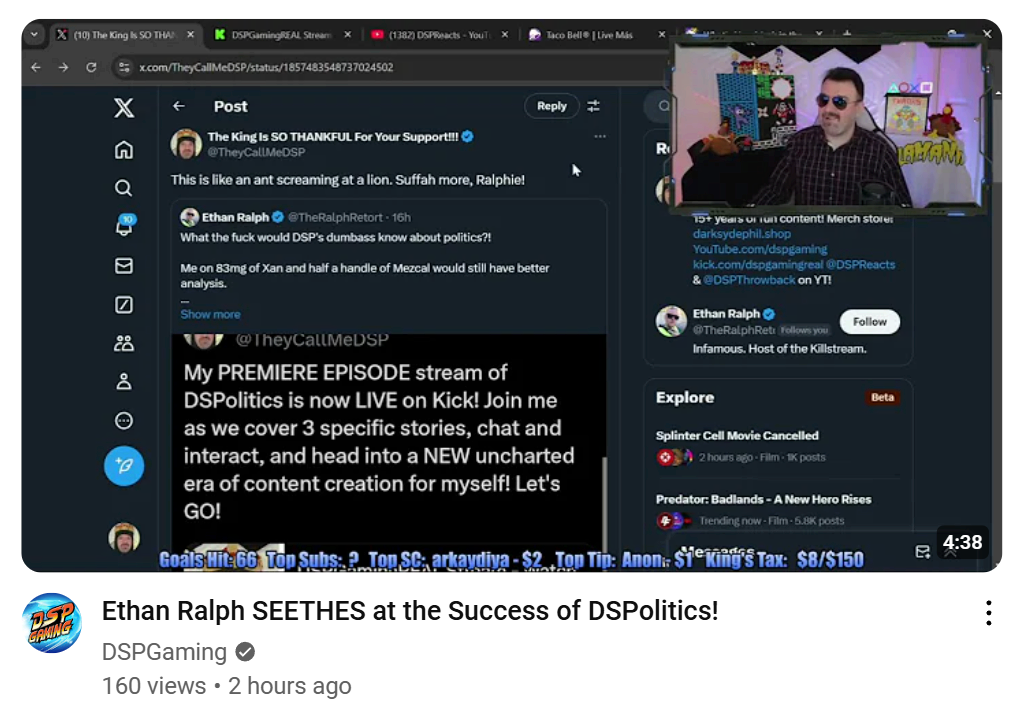Viewport: 1016px width, 712px height.
Task: Open Communities people icon in sidebar
Action: pyautogui.click(x=124, y=343)
